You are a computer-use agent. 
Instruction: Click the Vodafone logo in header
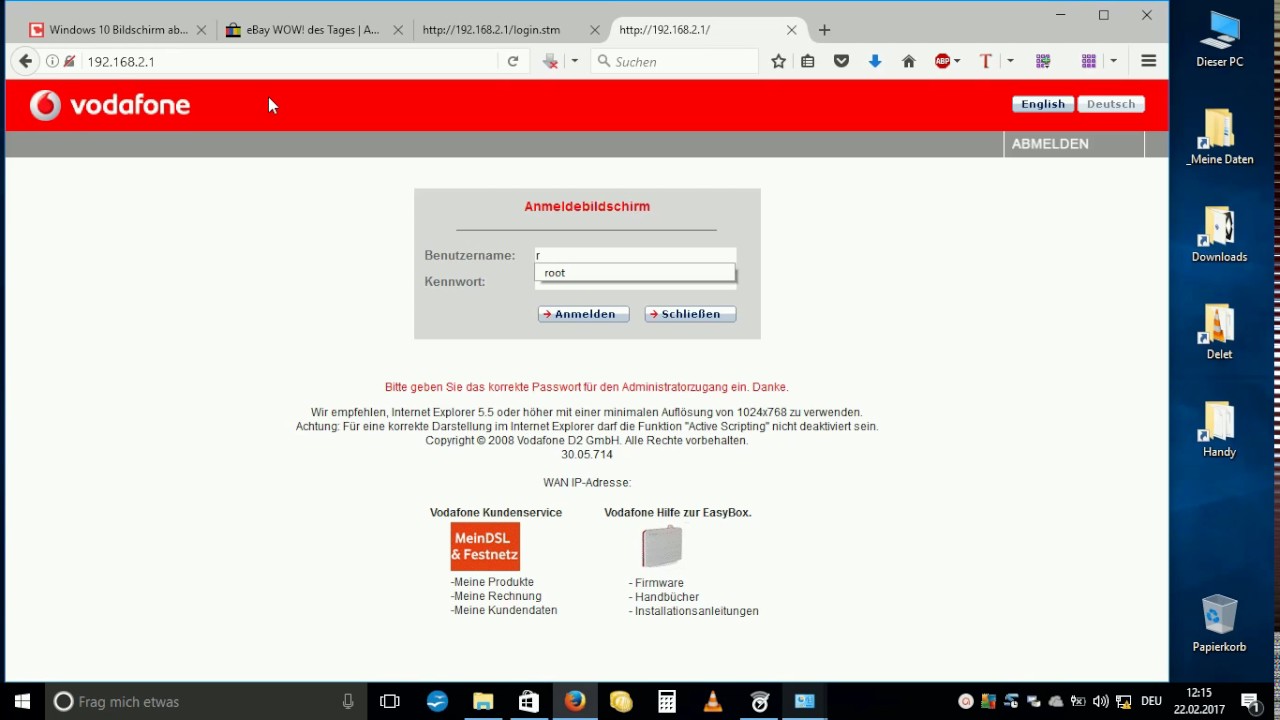(109, 105)
